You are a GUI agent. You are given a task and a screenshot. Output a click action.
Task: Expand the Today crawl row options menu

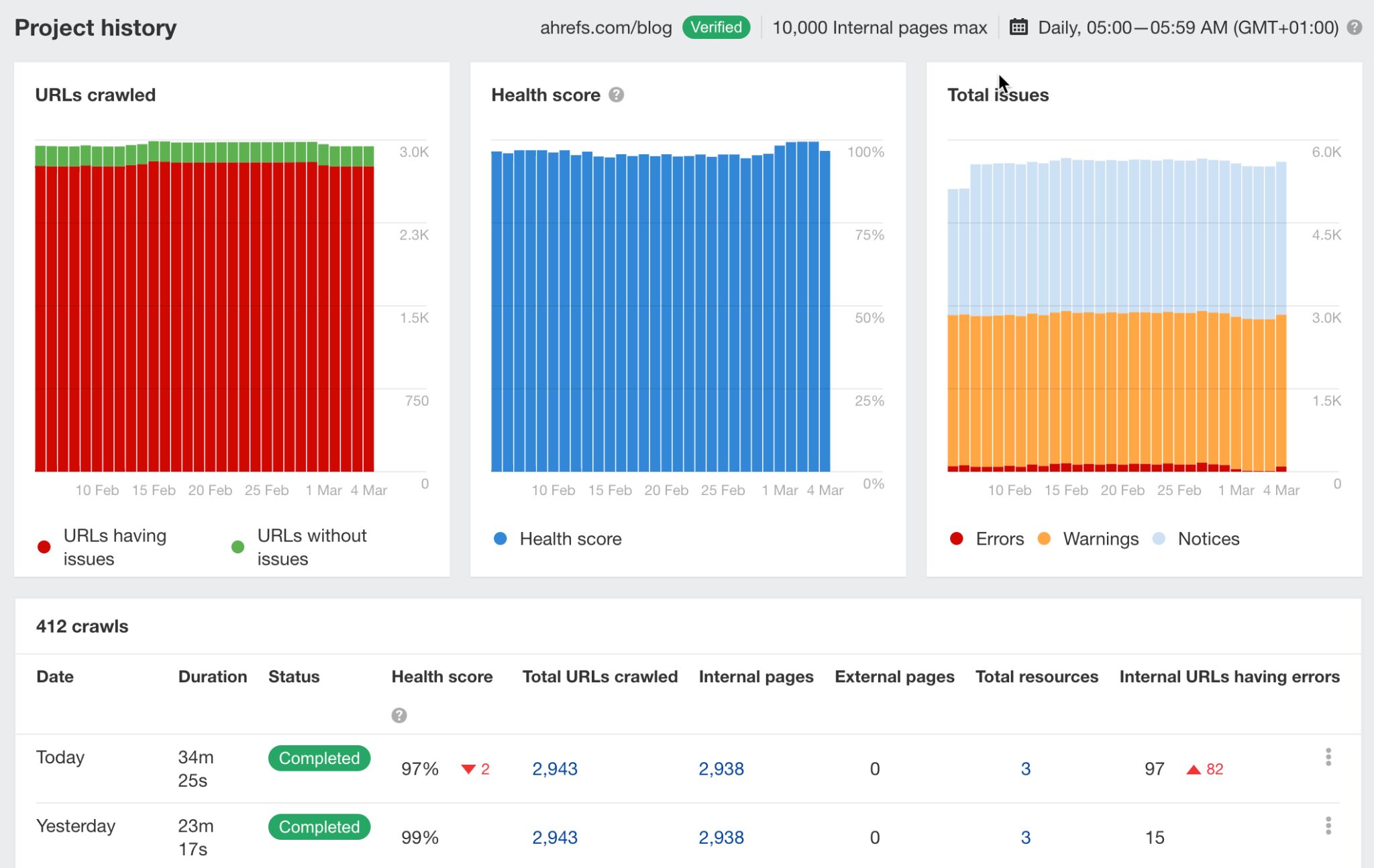1329,757
